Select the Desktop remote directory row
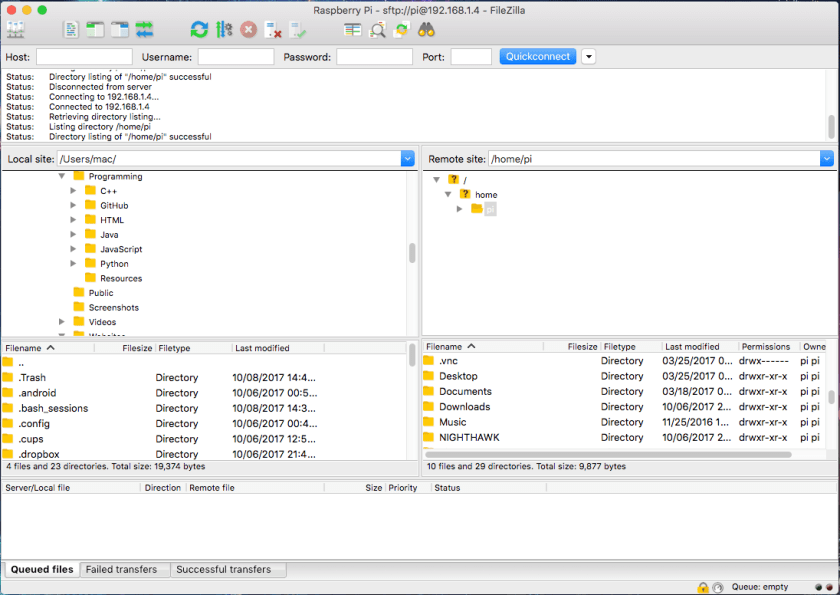Viewport: 840px width, 595px height. click(624, 376)
